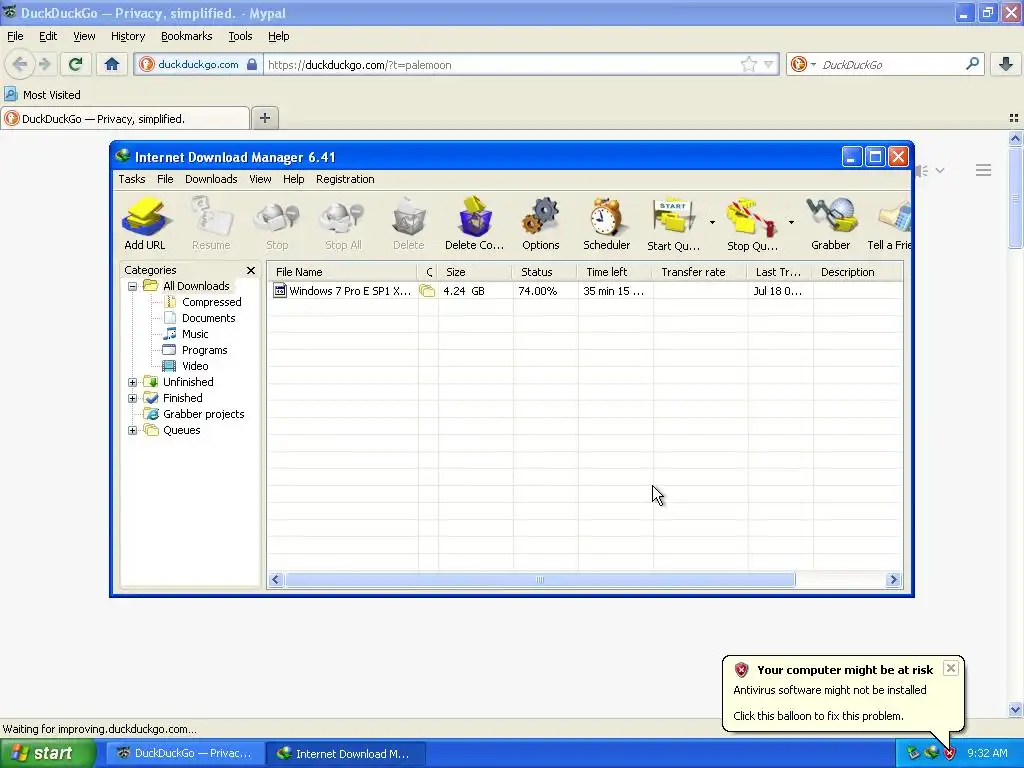The image size is (1024, 768).
Task: Click IDM horizontal scrollbar thumb
Action: pos(540,580)
